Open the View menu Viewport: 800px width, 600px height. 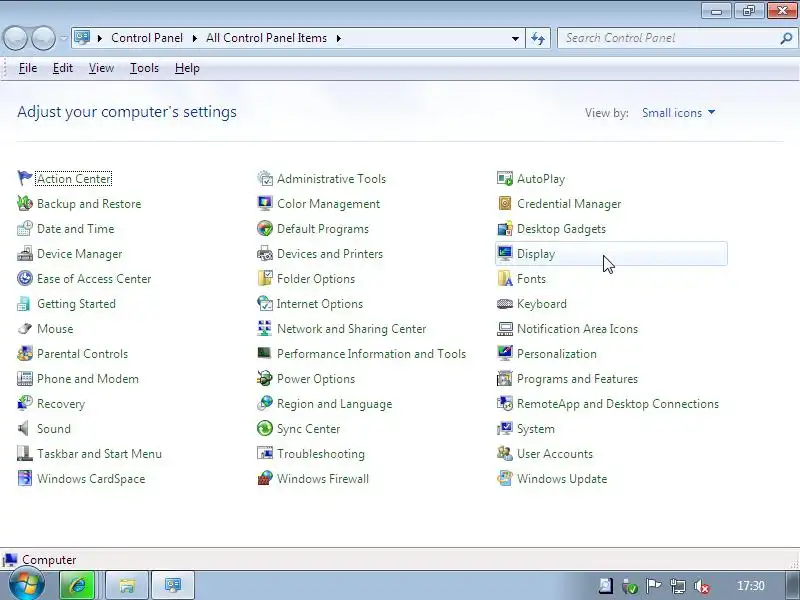tap(101, 68)
